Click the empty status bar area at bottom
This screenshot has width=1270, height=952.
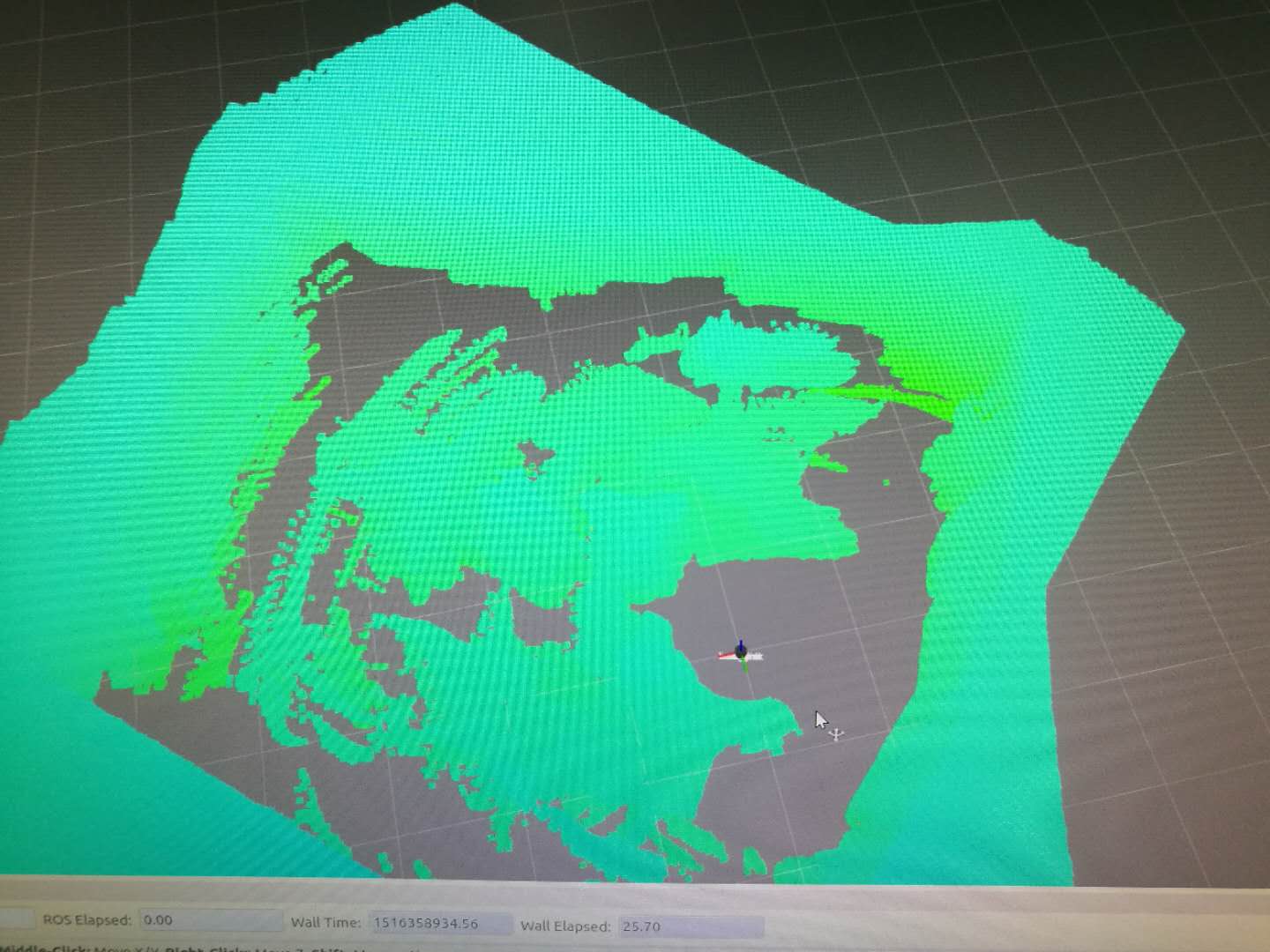coord(970,924)
